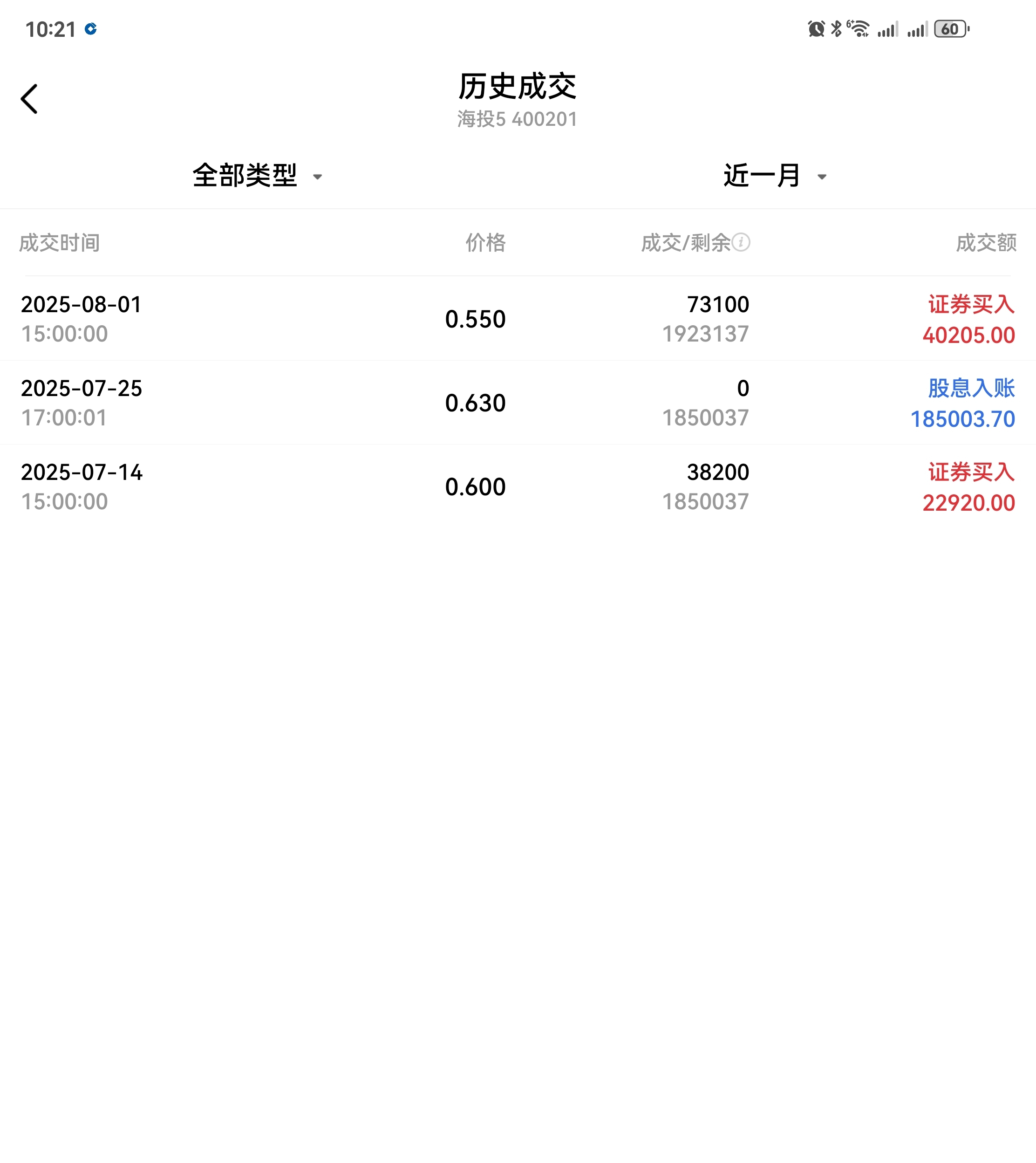Screen dimensions: 1036x1163
Task: Select price 0.600
Action: pos(475,487)
